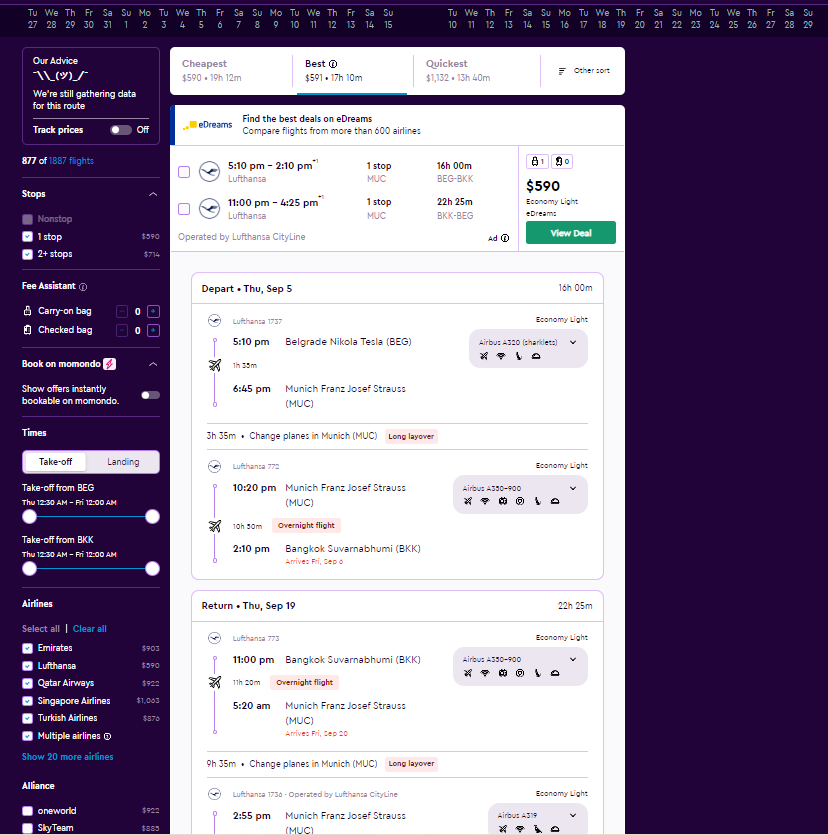Click the Lufthansa 772 airline logo
This screenshot has width=828, height=835.
pyautogui.click(x=215, y=466)
